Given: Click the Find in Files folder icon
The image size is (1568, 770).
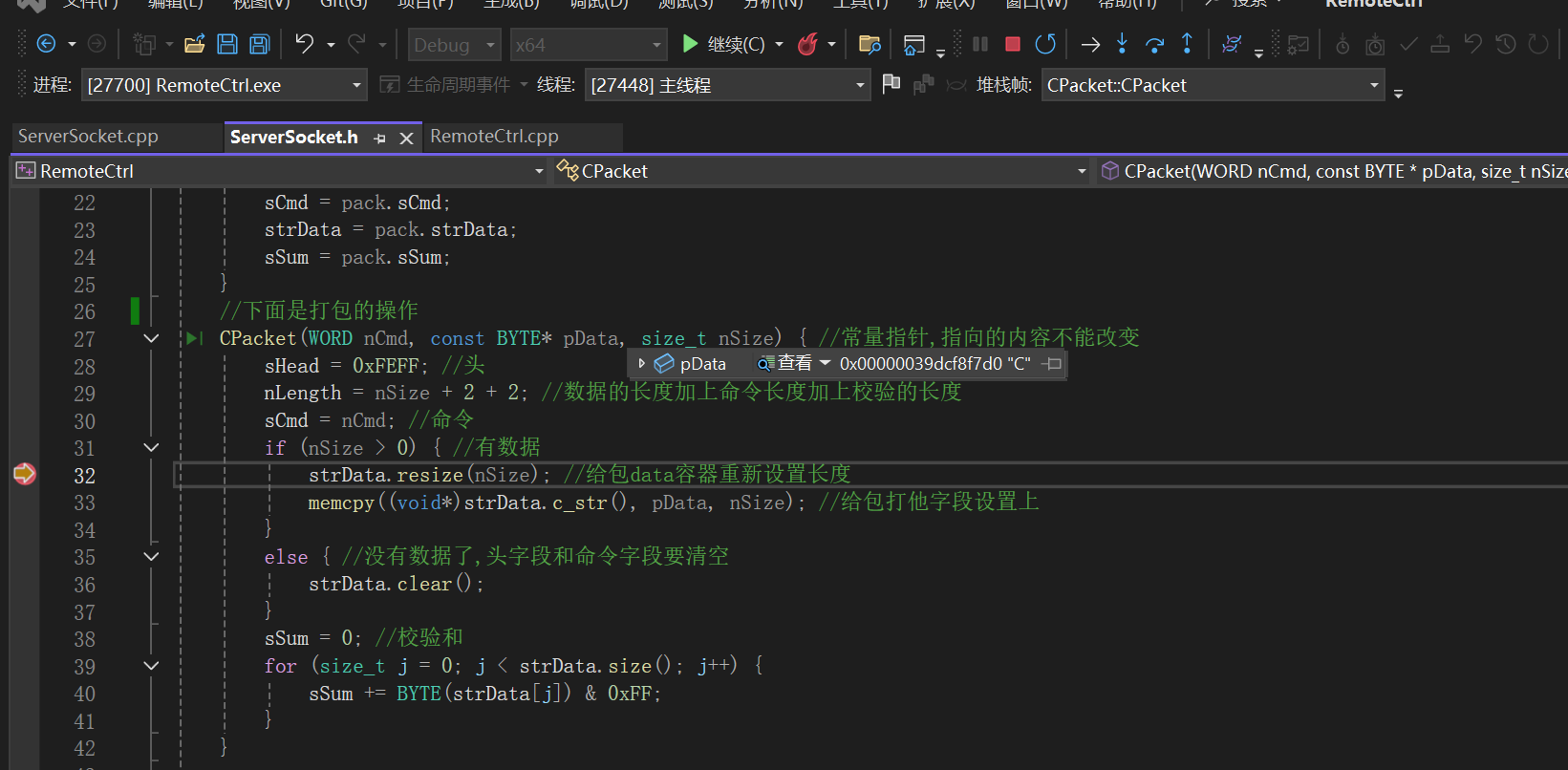Looking at the screenshot, I should coord(869,44).
